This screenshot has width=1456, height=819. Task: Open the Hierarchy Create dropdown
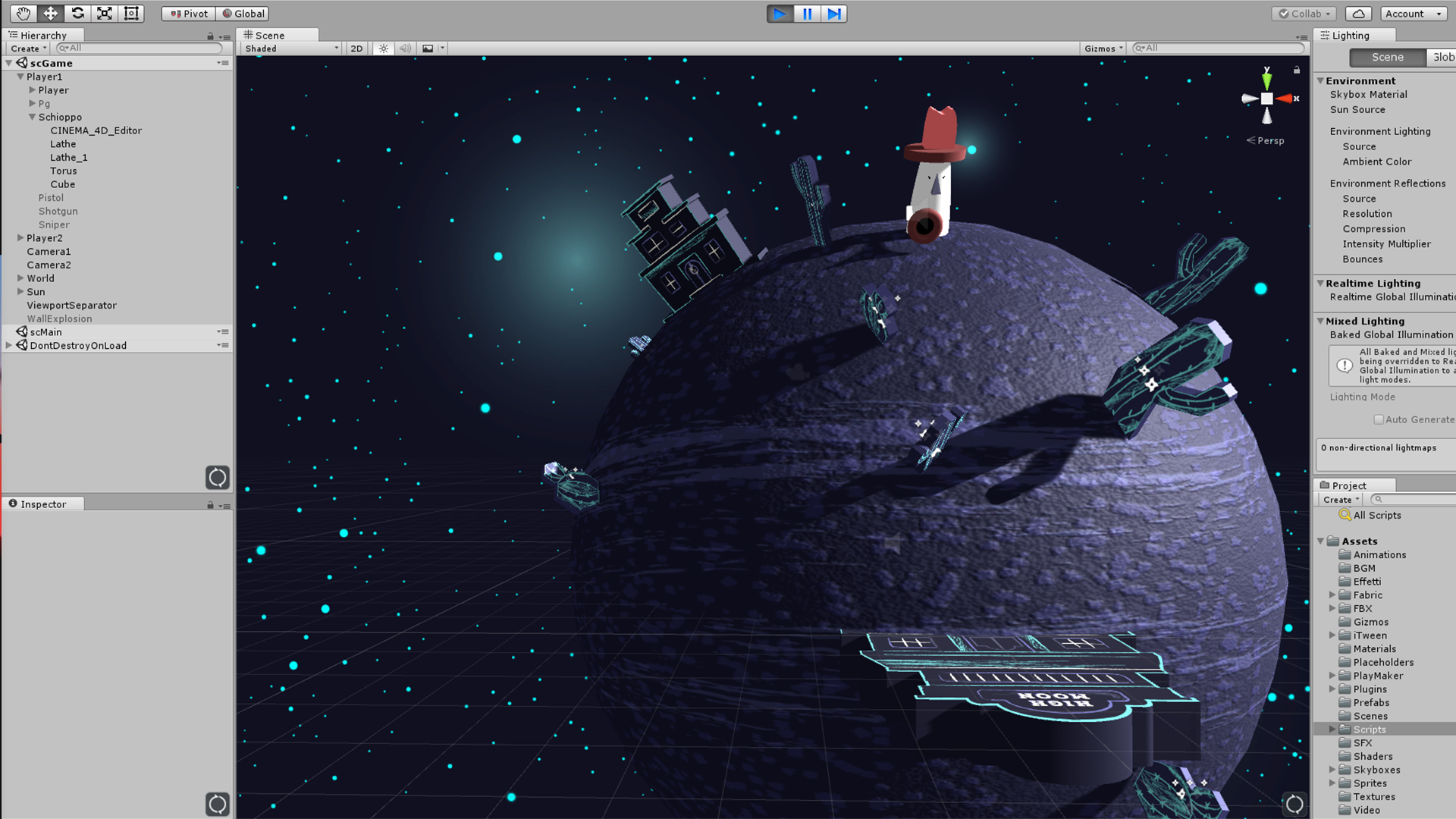coord(29,49)
